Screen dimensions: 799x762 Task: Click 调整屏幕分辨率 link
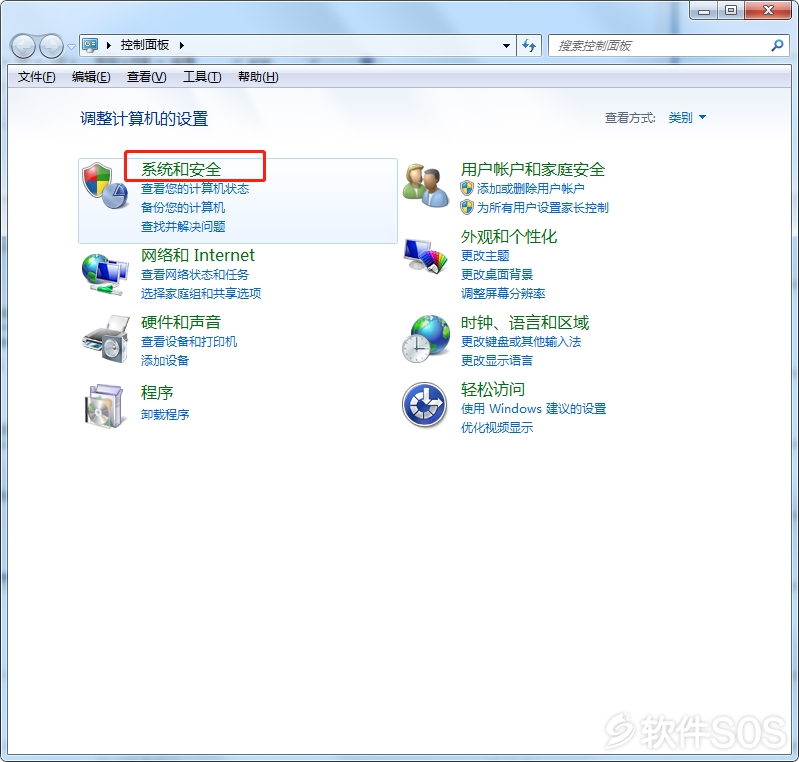[503, 293]
